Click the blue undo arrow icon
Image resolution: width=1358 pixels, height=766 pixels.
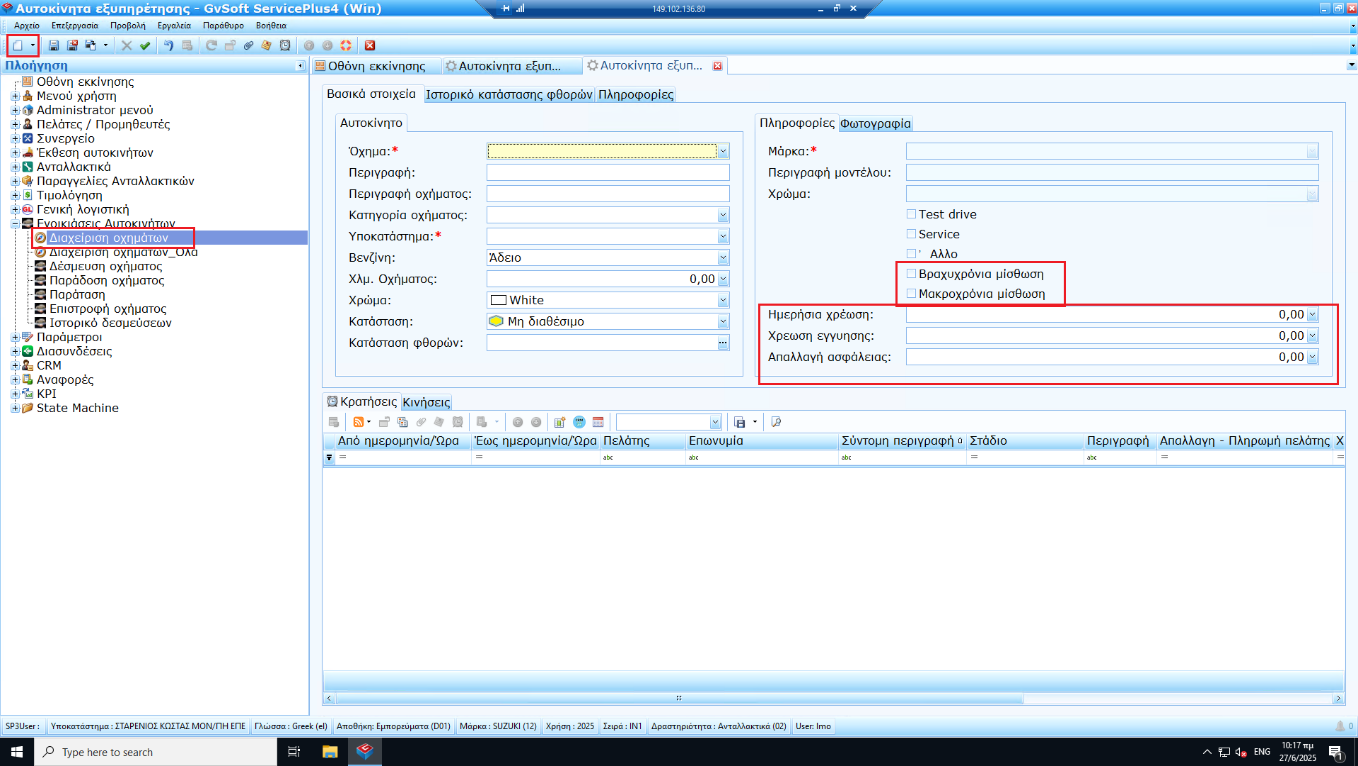tap(168, 45)
